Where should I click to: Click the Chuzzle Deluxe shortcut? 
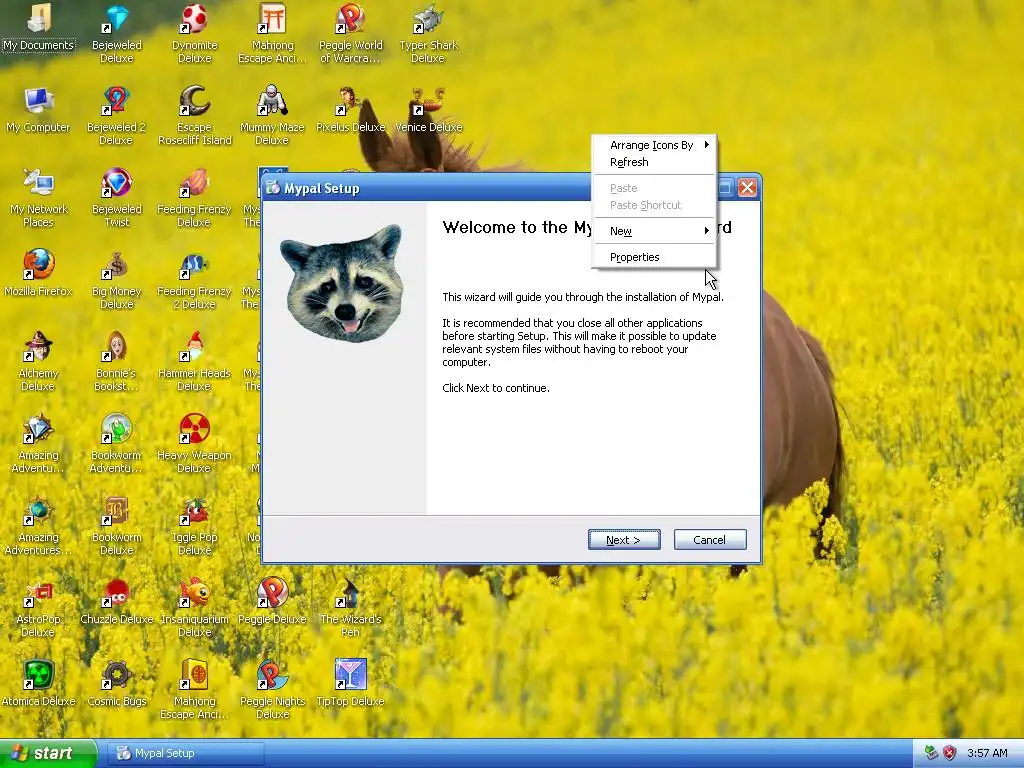click(116, 601)
